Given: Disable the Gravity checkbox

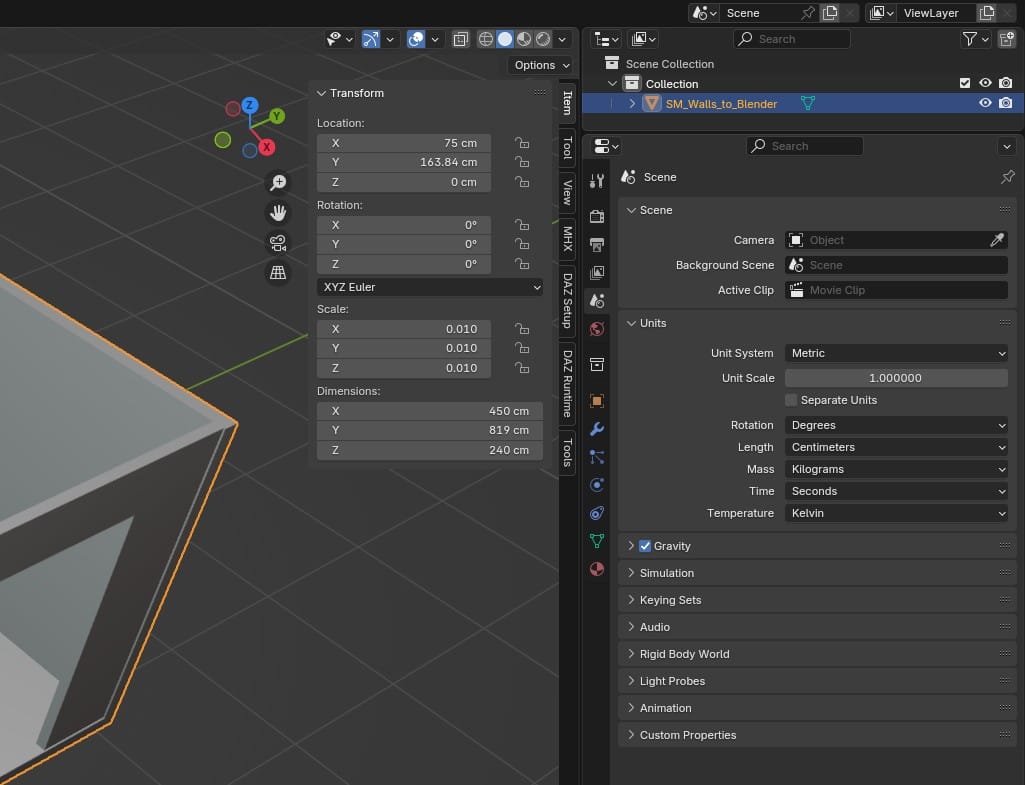Looking at the screenshot, I should 645,546.
